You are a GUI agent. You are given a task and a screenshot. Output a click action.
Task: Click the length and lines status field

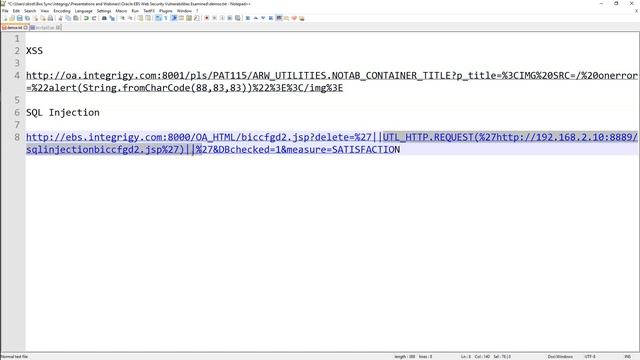(413, 357)
